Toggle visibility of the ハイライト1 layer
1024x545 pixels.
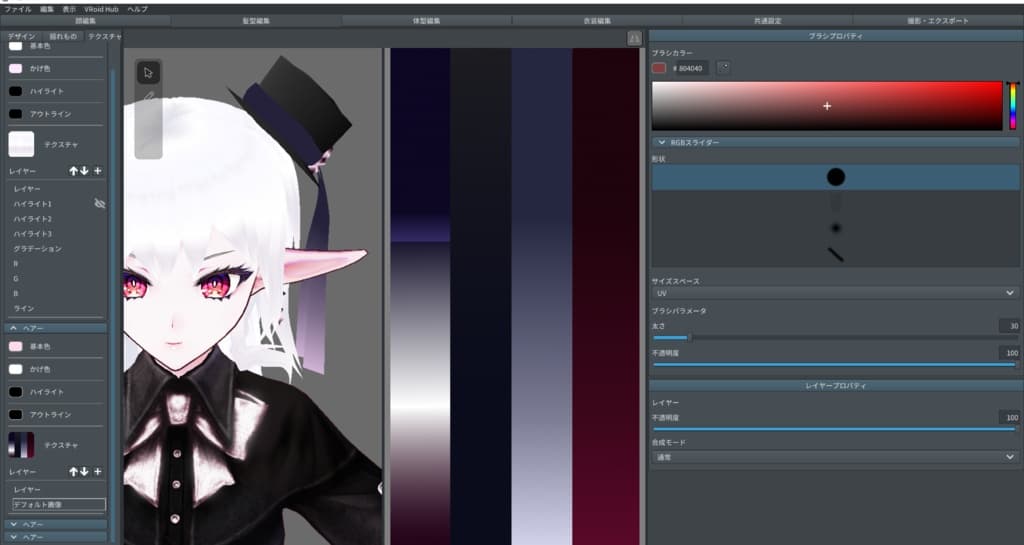click(99, 203)
